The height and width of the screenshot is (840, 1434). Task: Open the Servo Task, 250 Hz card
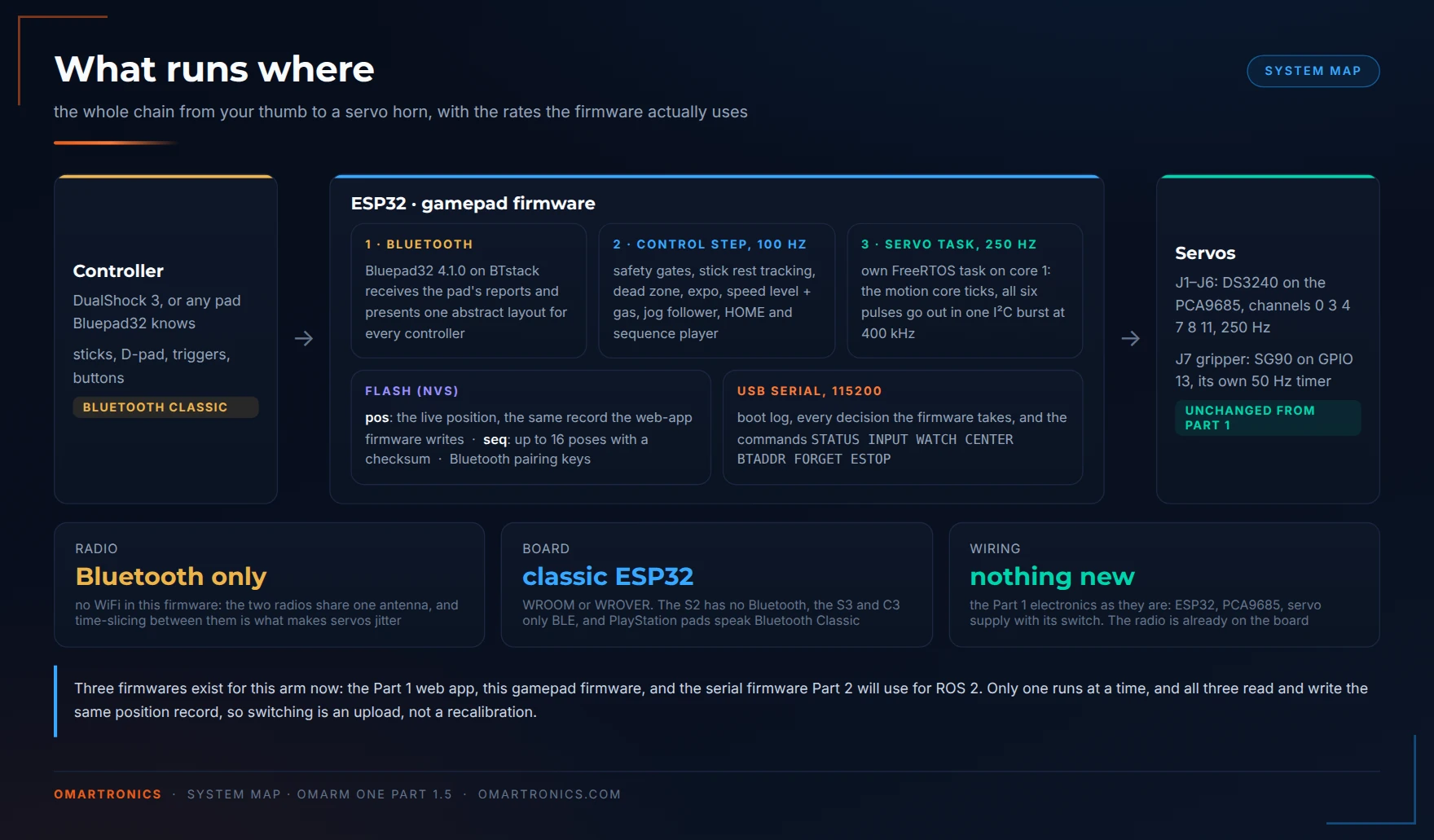[x=965, y=291]
